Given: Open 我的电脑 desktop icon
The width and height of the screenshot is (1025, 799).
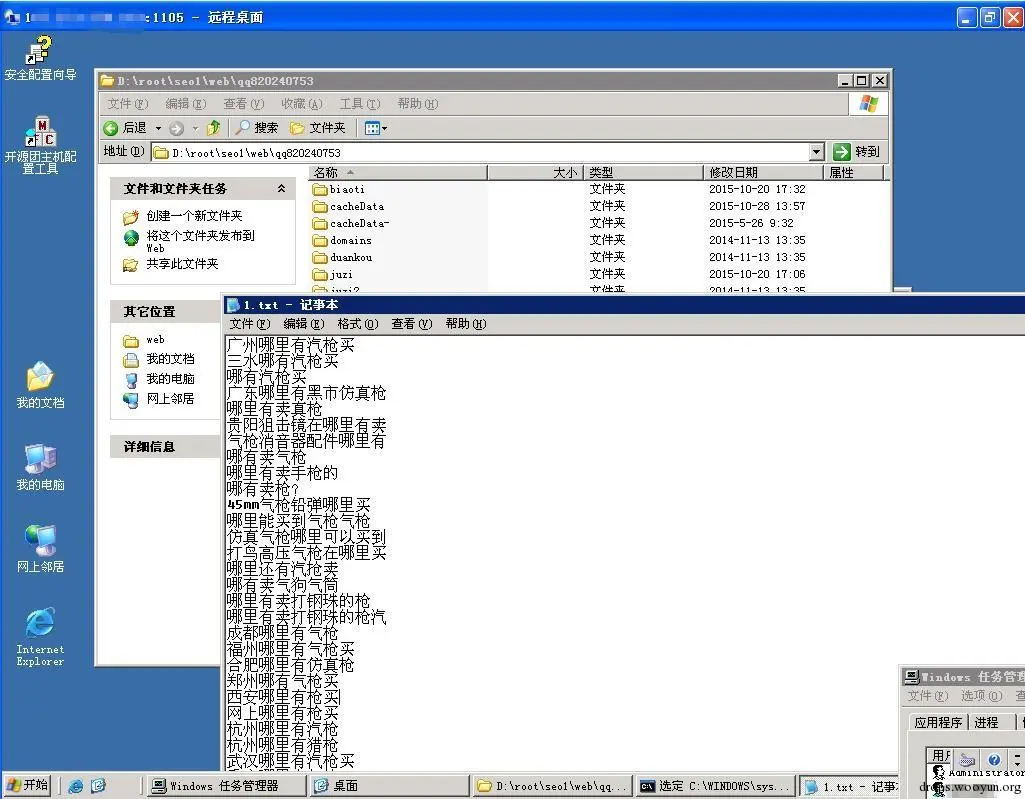Looking at the screenshot, I should [x=40, y=468].
